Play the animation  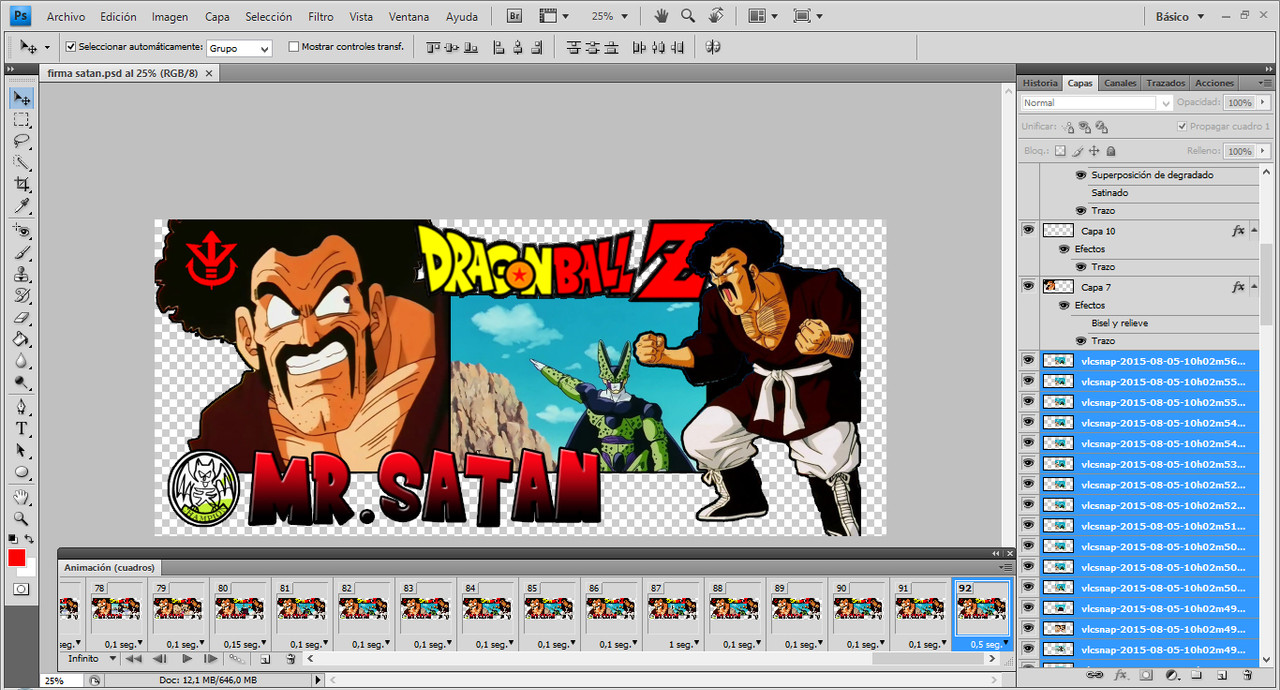pos(186,659)
